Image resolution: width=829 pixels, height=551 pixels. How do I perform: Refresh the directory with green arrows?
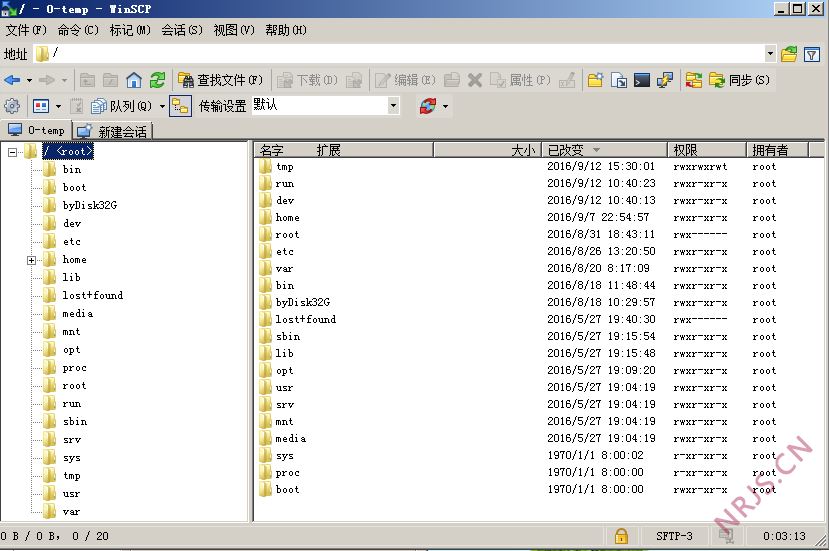pyautogui.click(x=157, y=80)
